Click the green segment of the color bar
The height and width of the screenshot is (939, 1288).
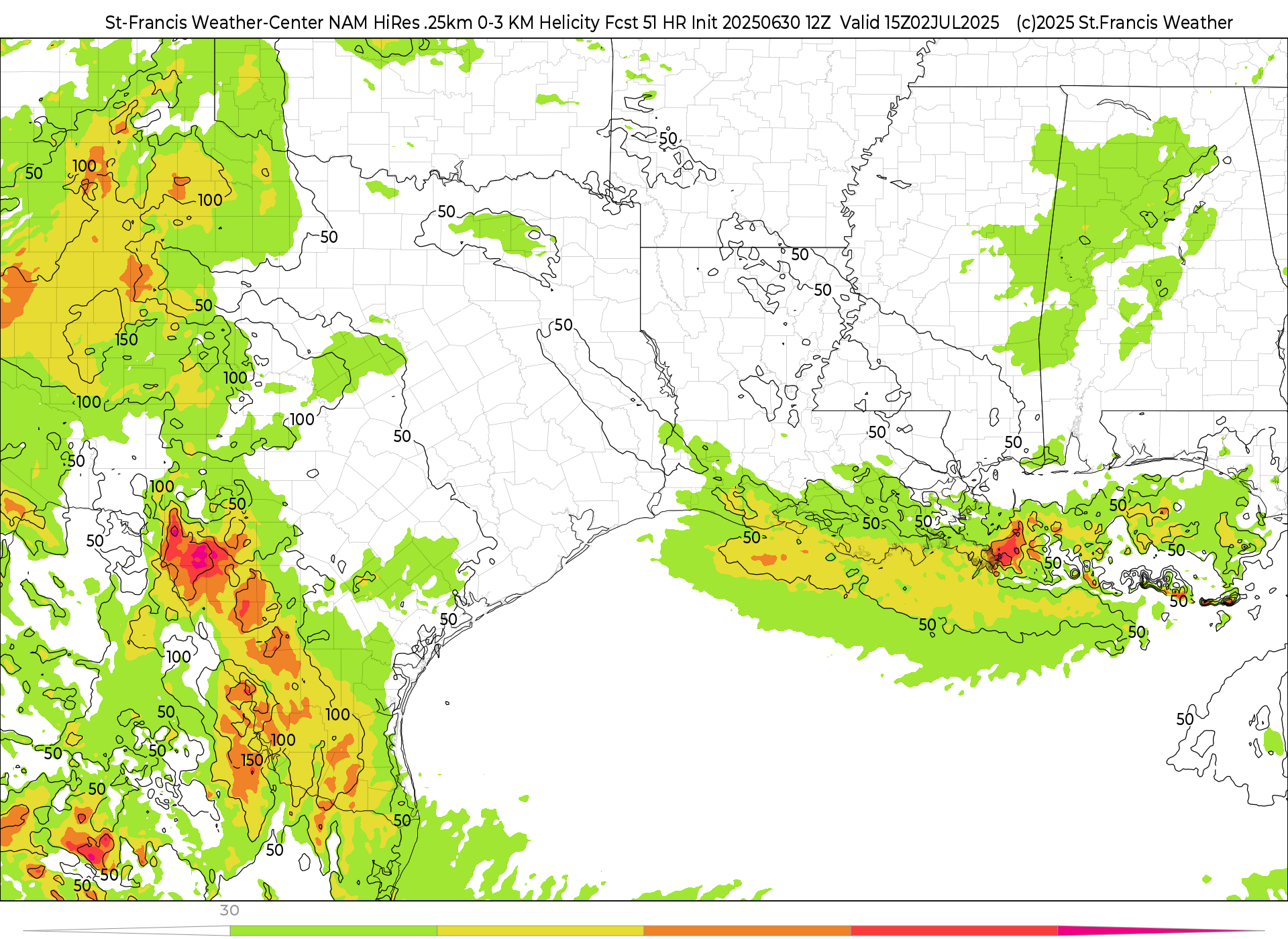pyautogui.click(x=333, y=930)
